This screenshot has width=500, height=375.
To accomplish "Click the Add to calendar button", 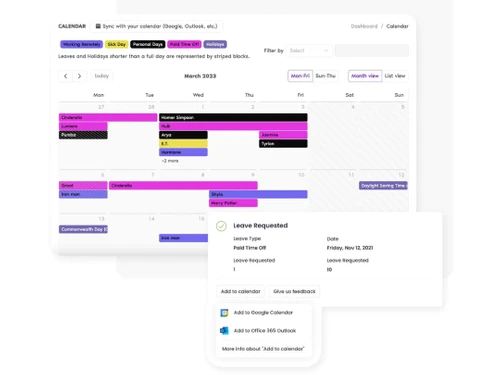I will tap(241, 291).
